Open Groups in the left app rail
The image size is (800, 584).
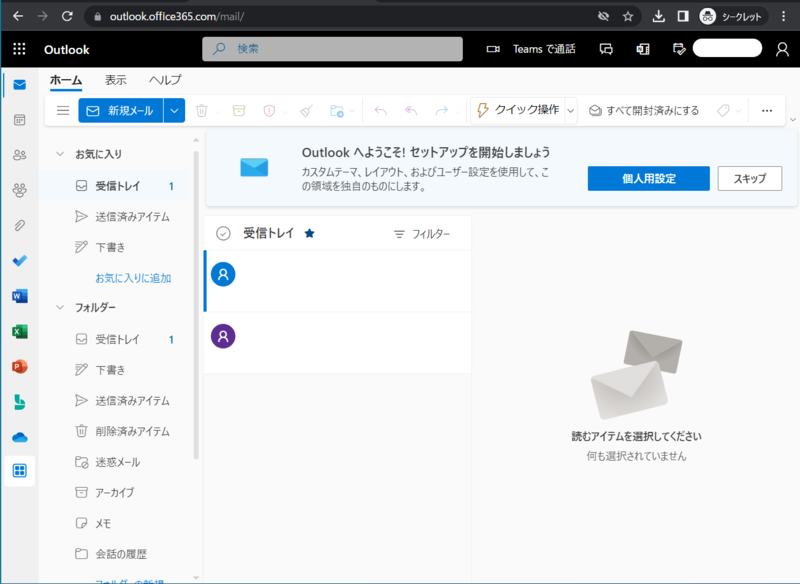tap(19, 190)
